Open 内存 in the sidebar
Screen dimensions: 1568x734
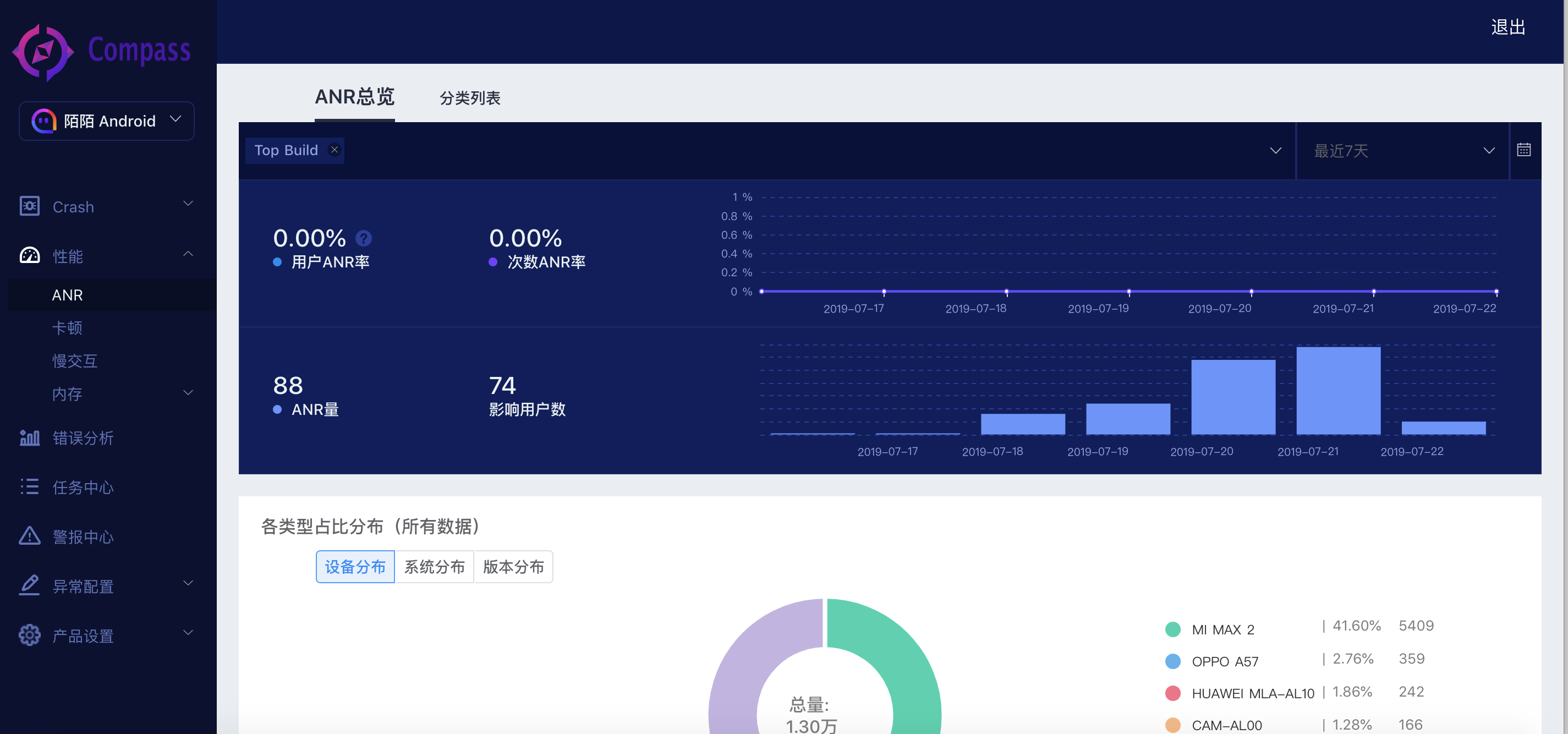(67, 394)
